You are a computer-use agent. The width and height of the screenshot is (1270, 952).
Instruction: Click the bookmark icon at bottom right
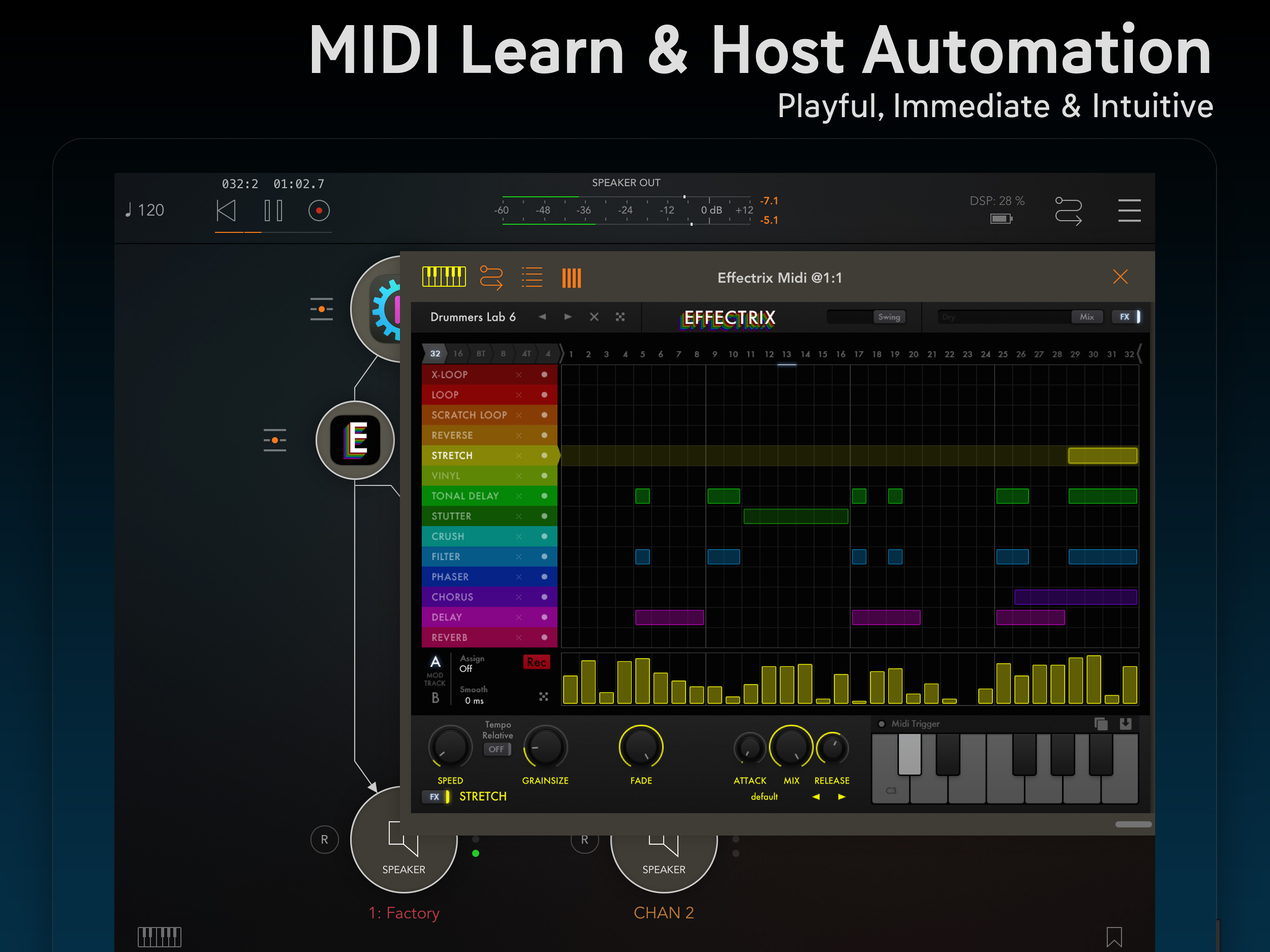point(1114,937)
